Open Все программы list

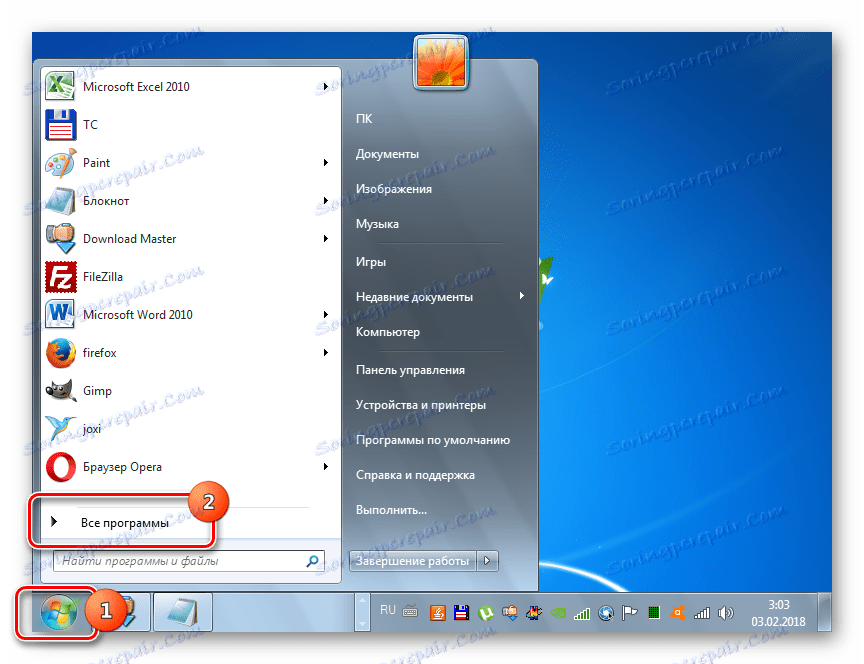click(125, 523)
